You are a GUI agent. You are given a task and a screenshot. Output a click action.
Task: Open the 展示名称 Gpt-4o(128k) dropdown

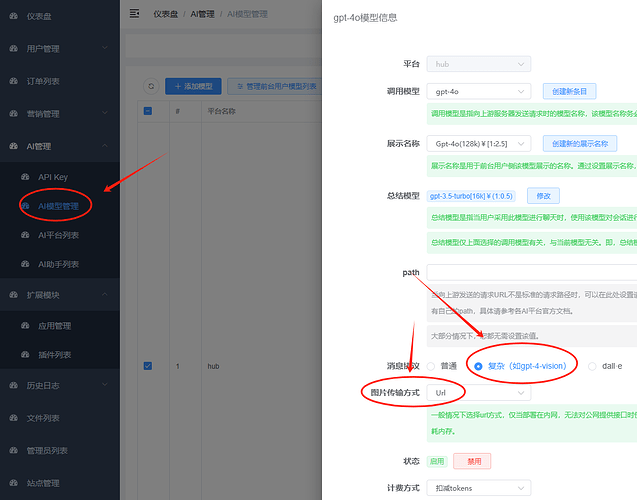[x=479, y=144]
